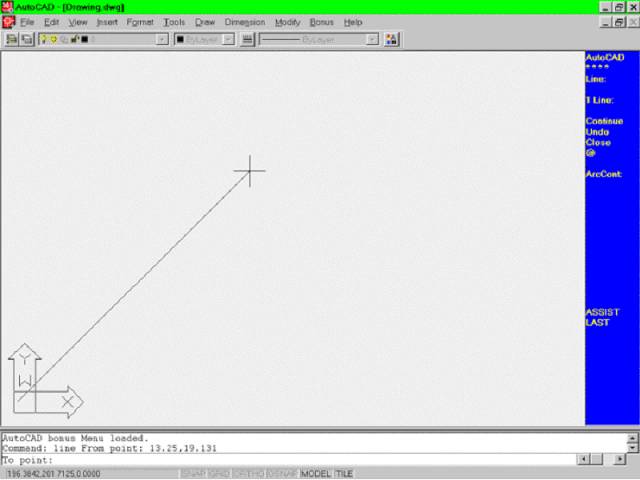Click the AutoCAD title bar application icon

[x=7, y=7]
